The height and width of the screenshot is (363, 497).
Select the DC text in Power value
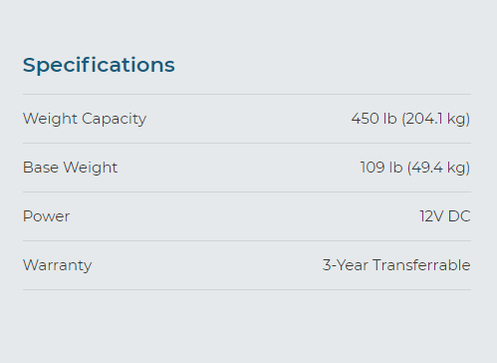pyautogui.click(x=459, y=216)
